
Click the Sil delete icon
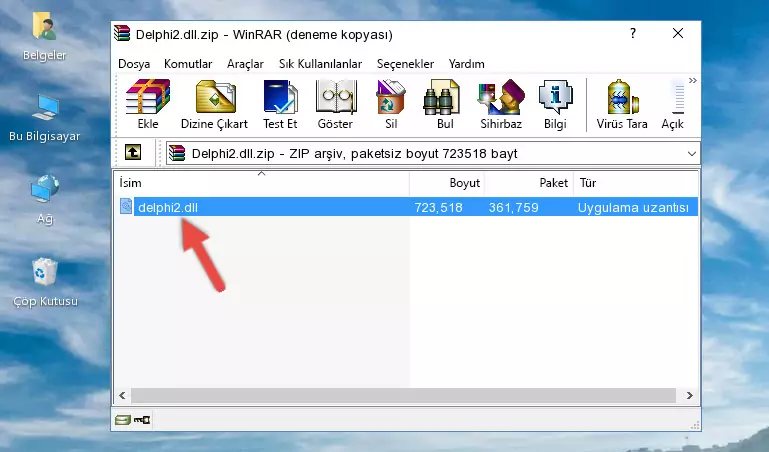pos(391,97)
